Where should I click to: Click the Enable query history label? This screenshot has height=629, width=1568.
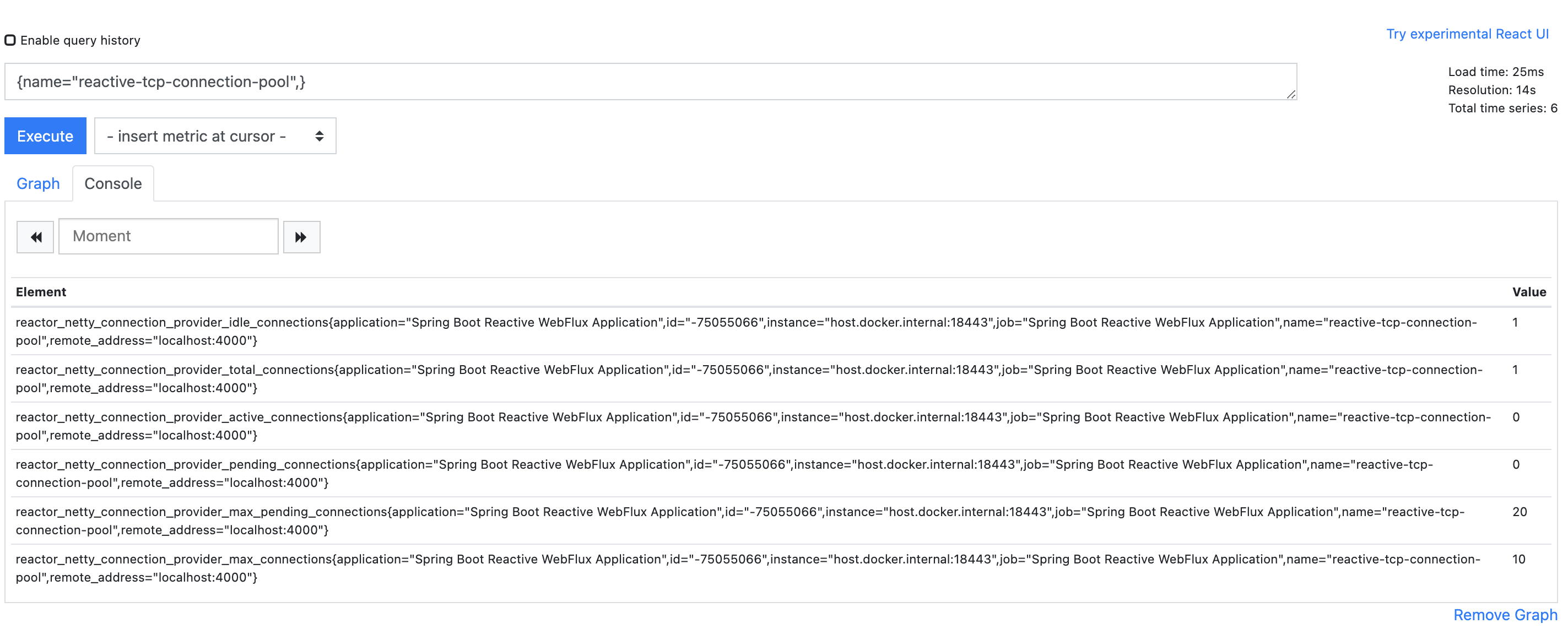(80, 40)
